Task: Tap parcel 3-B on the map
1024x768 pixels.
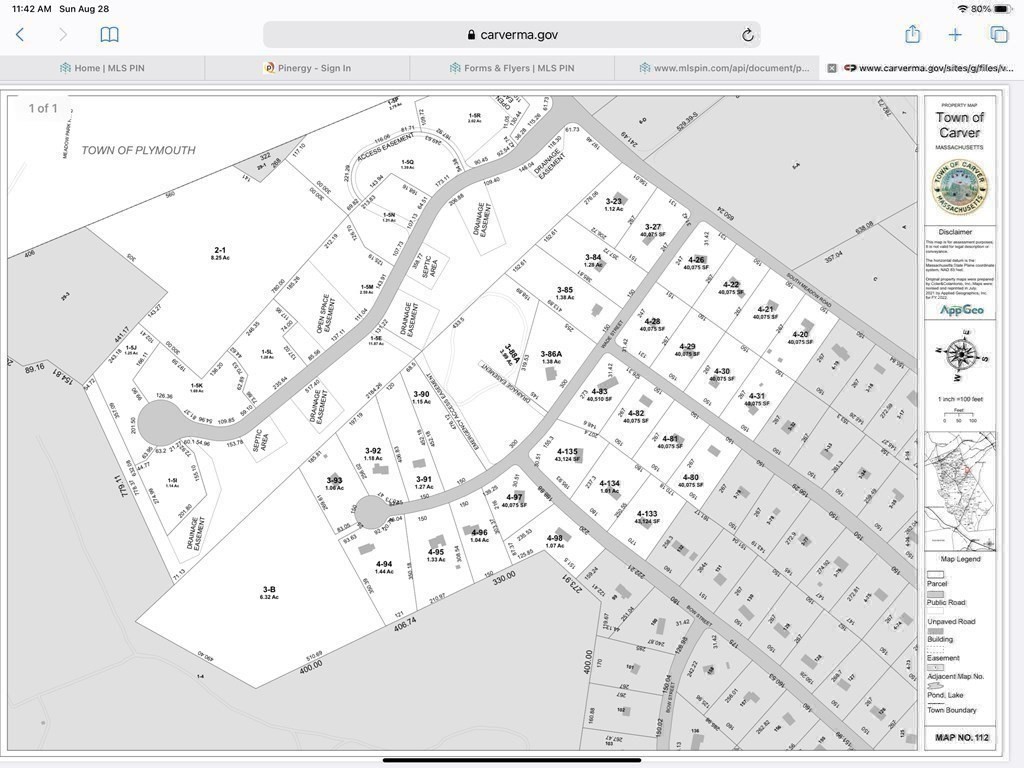Action: pyautogui.click(x=269, y=592)
